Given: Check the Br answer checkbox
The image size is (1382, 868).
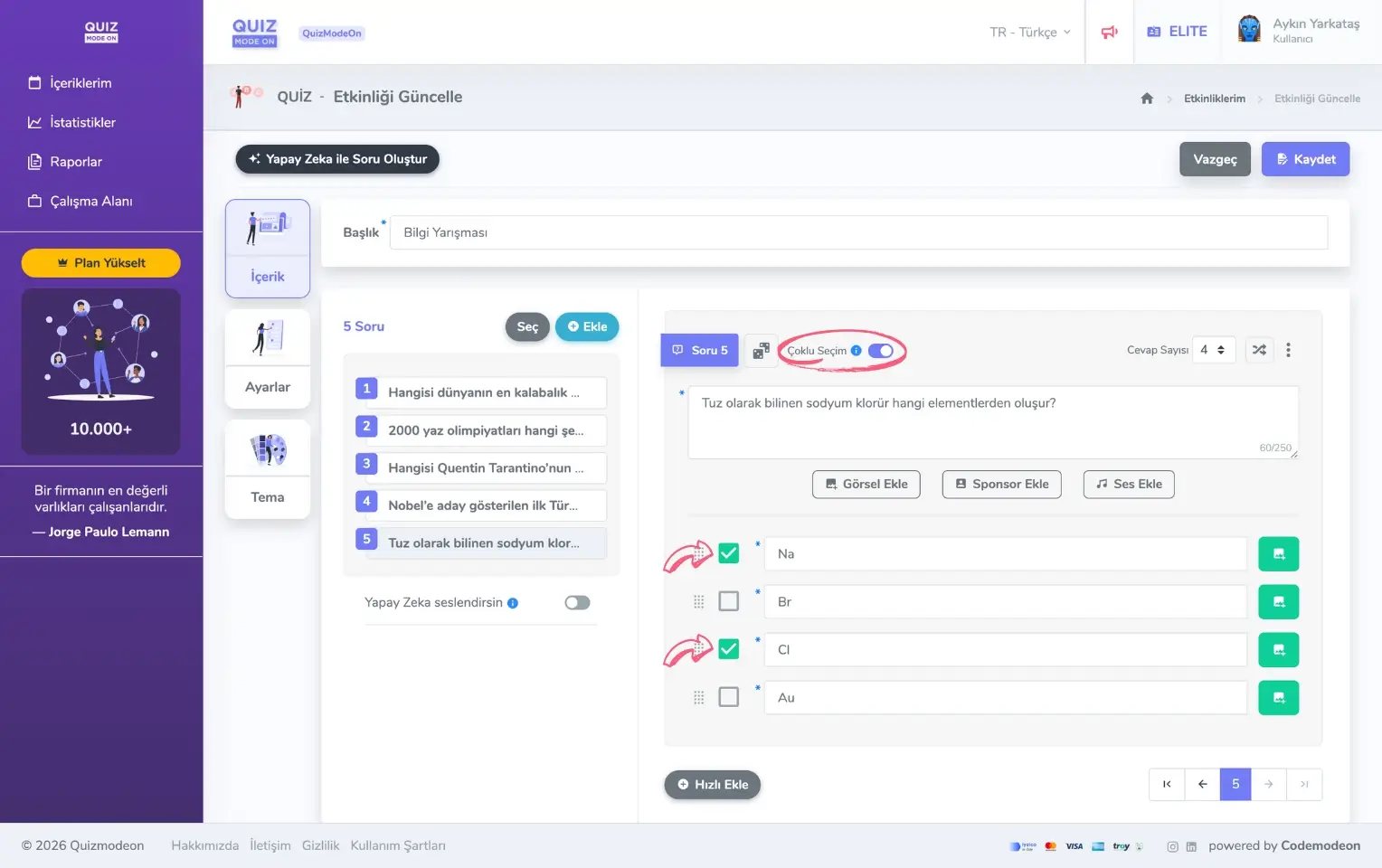Looking at the screenshot, I should (x=728, y=601).
